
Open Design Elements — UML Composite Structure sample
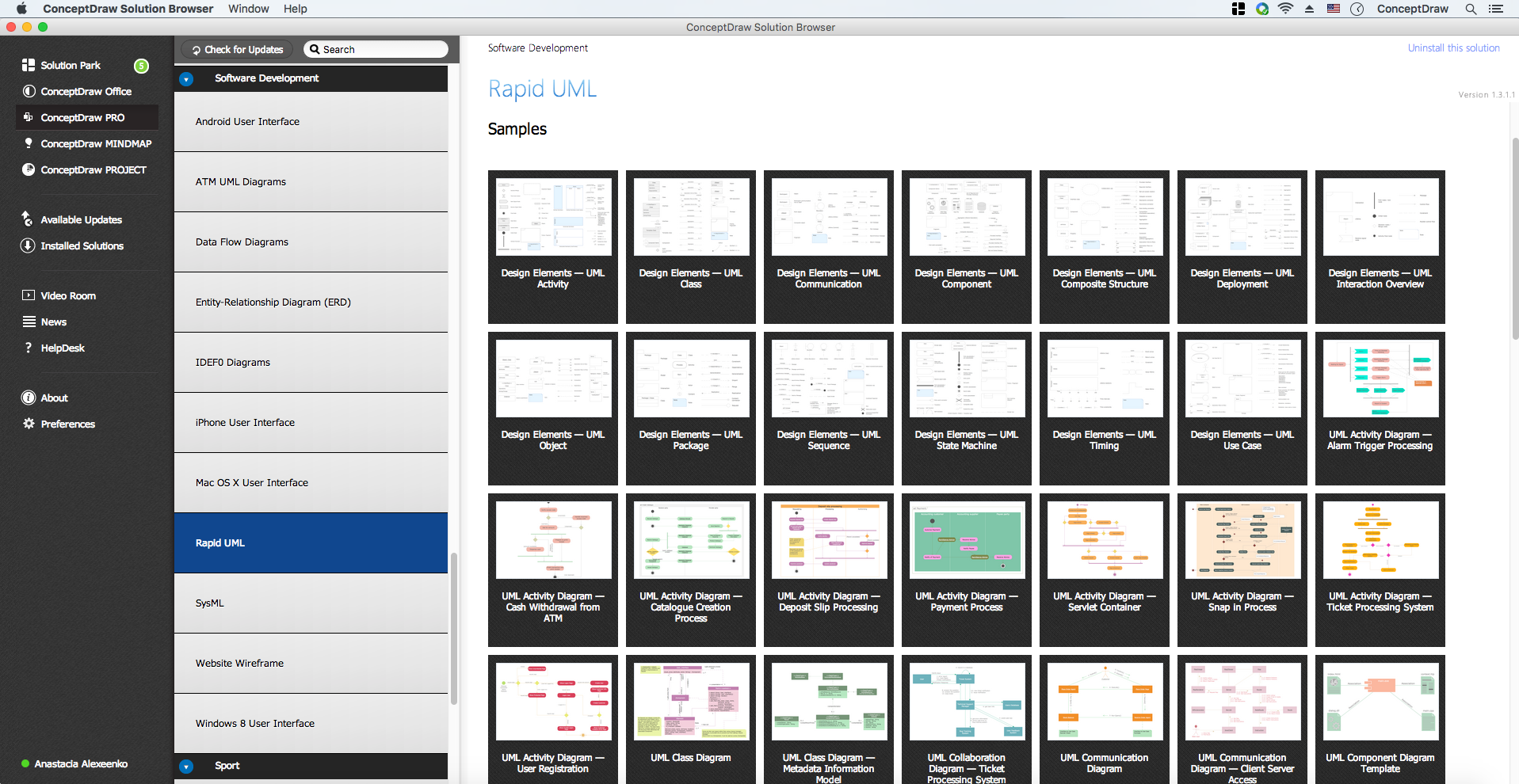(x=1105, y=247)
